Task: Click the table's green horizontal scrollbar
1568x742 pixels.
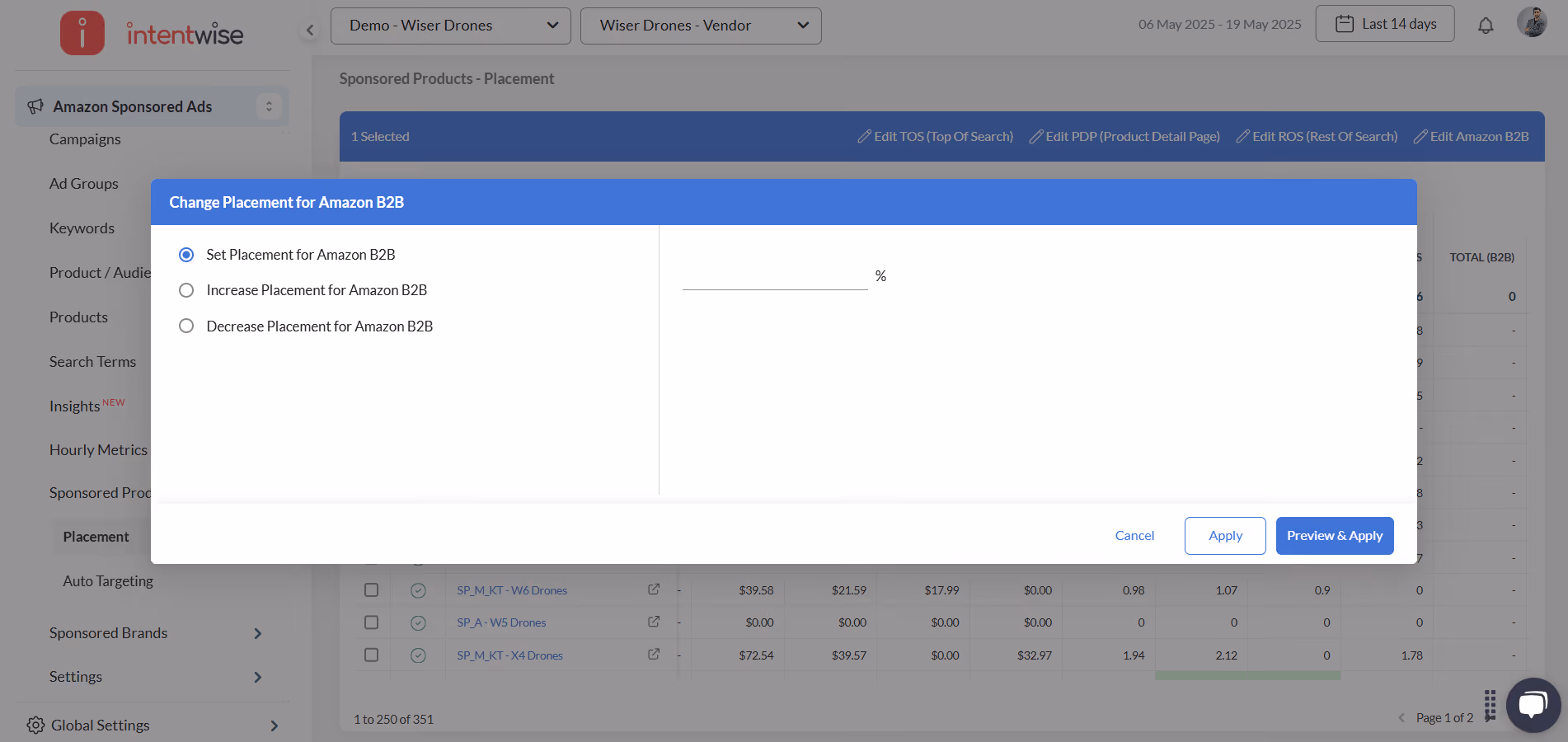Action: [x=1248, y=676]
